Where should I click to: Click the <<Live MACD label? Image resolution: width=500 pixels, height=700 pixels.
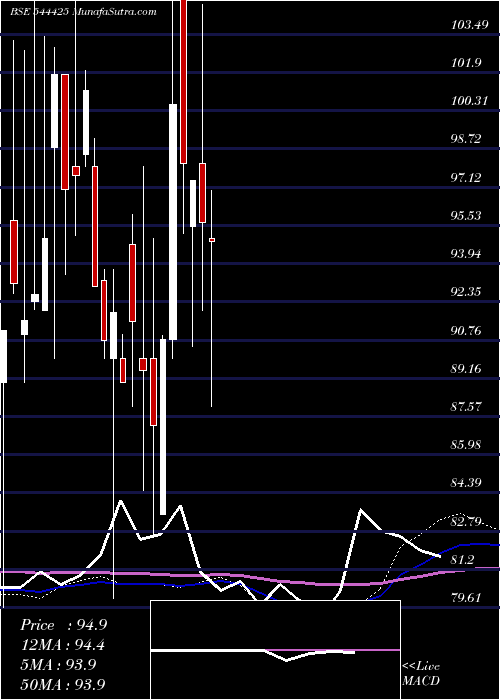tap(421, 673)
